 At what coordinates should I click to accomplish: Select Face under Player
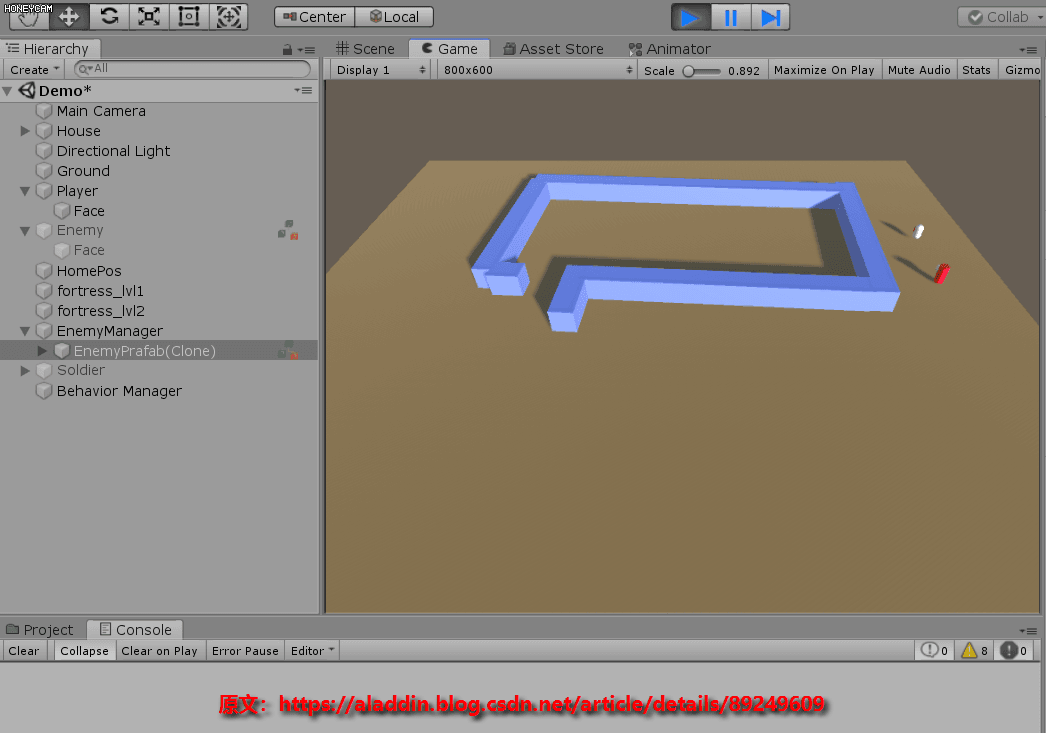click(89, 211)
